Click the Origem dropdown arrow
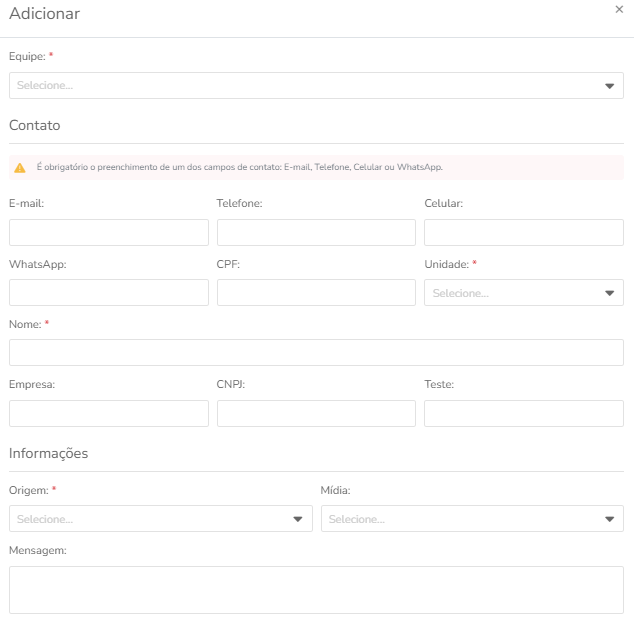 click(x=298, y=519)
